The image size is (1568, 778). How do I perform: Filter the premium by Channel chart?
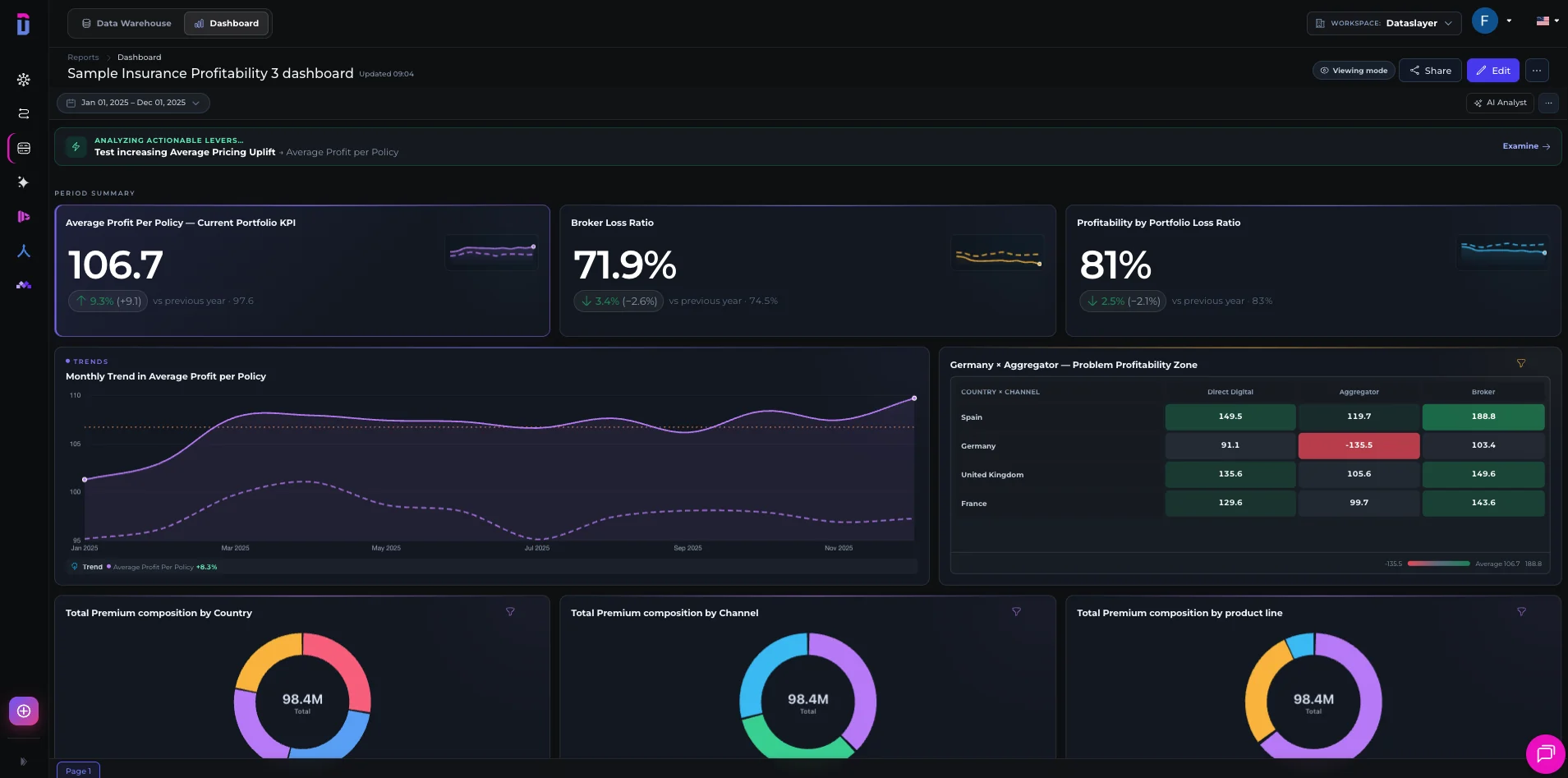pyautogui.click(x=1016, y=611)
